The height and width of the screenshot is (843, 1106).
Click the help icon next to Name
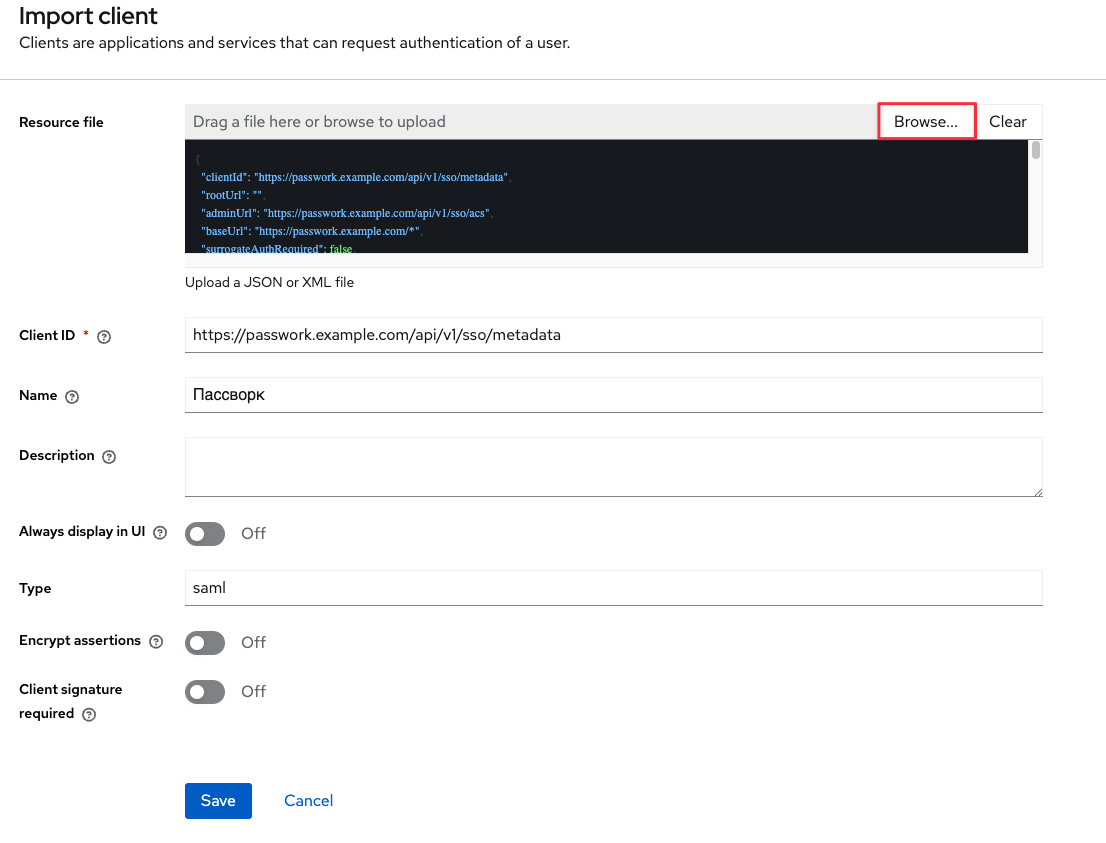click(72, 397)
